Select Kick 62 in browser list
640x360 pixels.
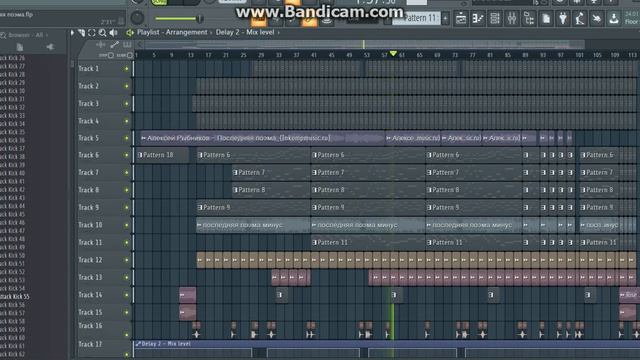tap(13, 354)
